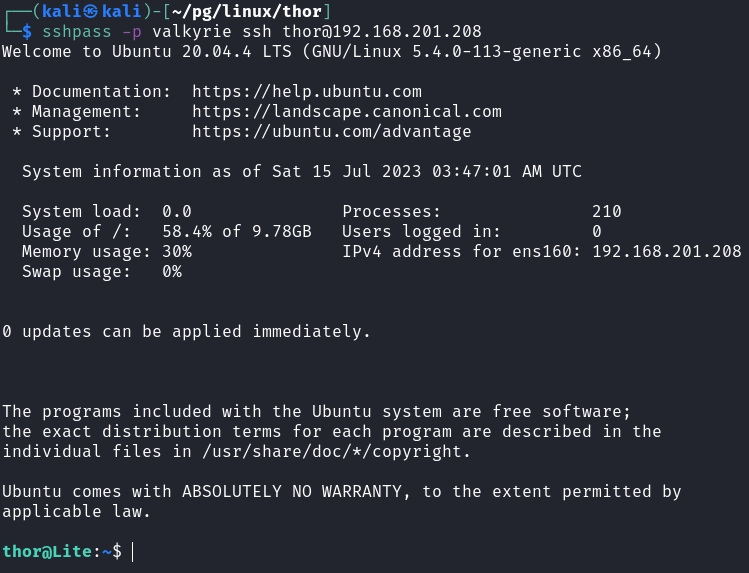Click the ubuntu.com/advantage support URL
Image resolution: width=749 pixels, height=573 pixels.
pos(332,132)
